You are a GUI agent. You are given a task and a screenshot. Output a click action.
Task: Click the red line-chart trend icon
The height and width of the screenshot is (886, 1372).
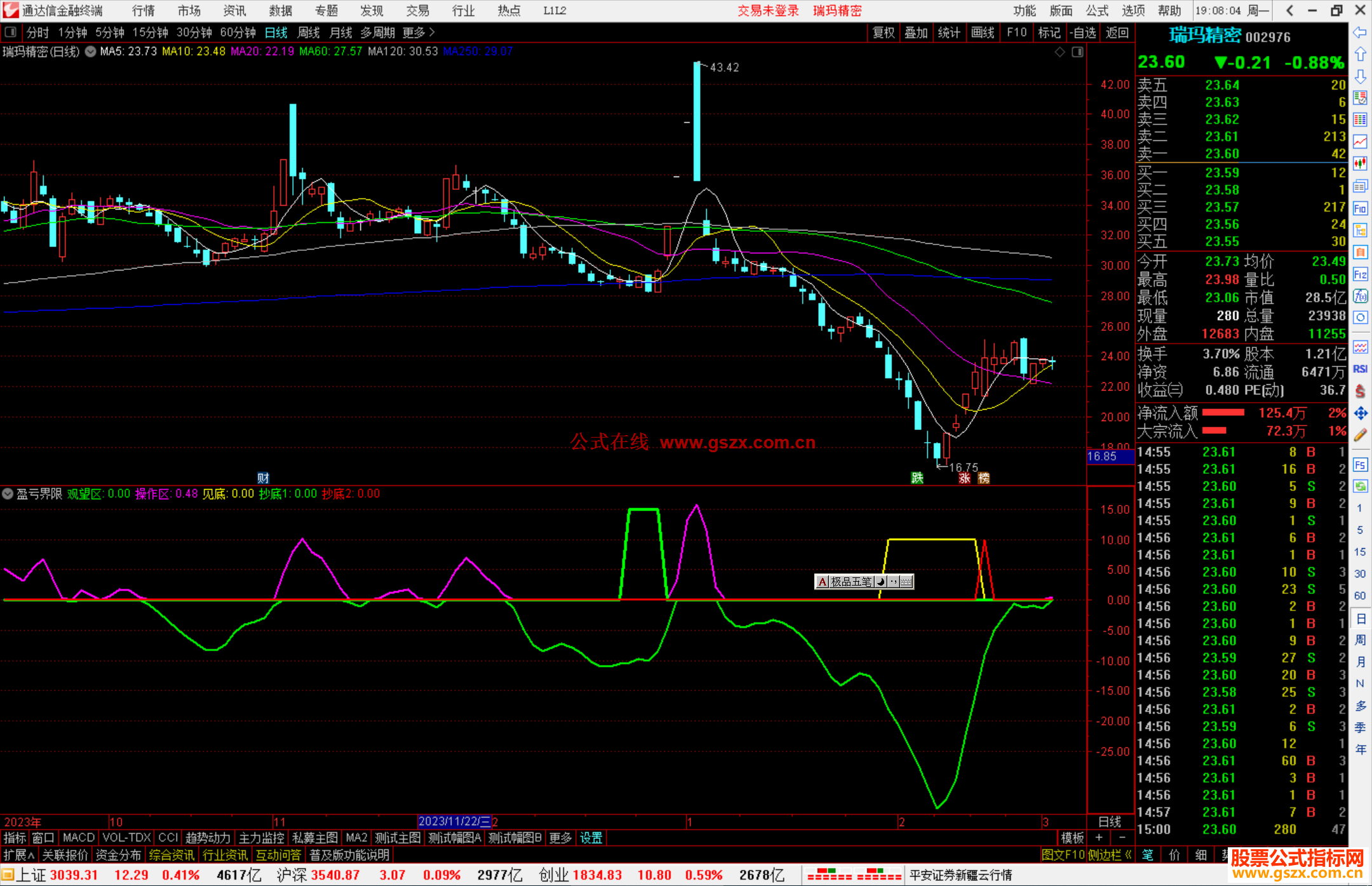click(1360, 142)
